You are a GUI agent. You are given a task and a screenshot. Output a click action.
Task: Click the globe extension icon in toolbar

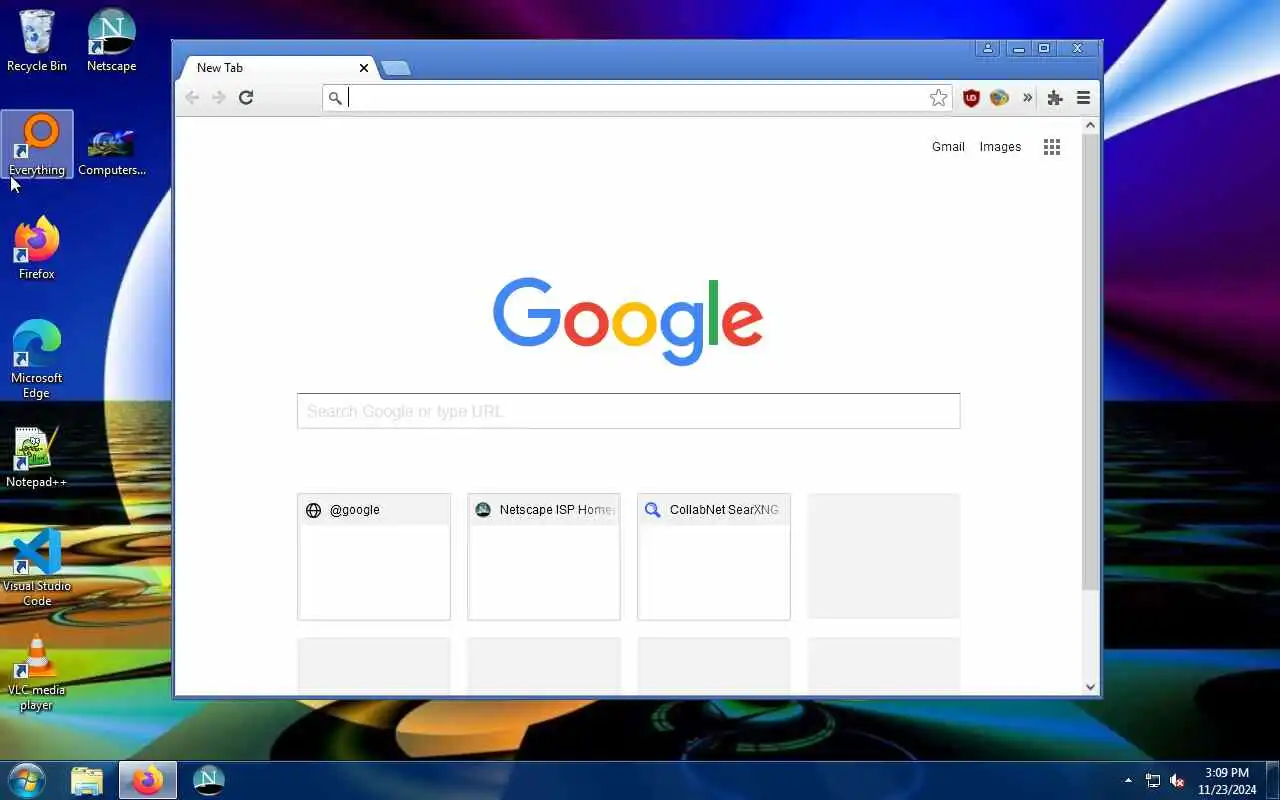tap(999, 97)
